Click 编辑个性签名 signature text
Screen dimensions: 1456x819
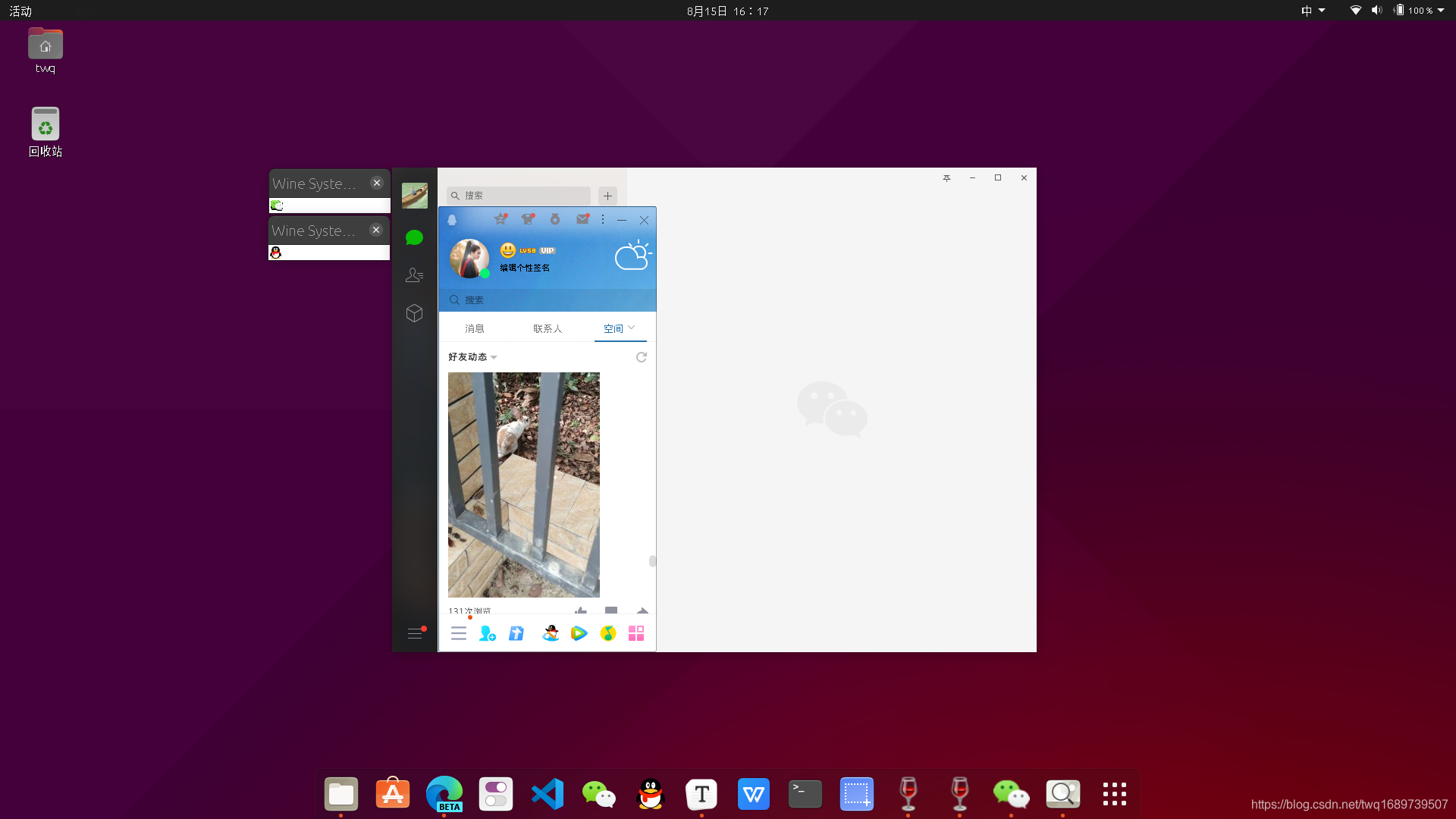click(525, 268)
